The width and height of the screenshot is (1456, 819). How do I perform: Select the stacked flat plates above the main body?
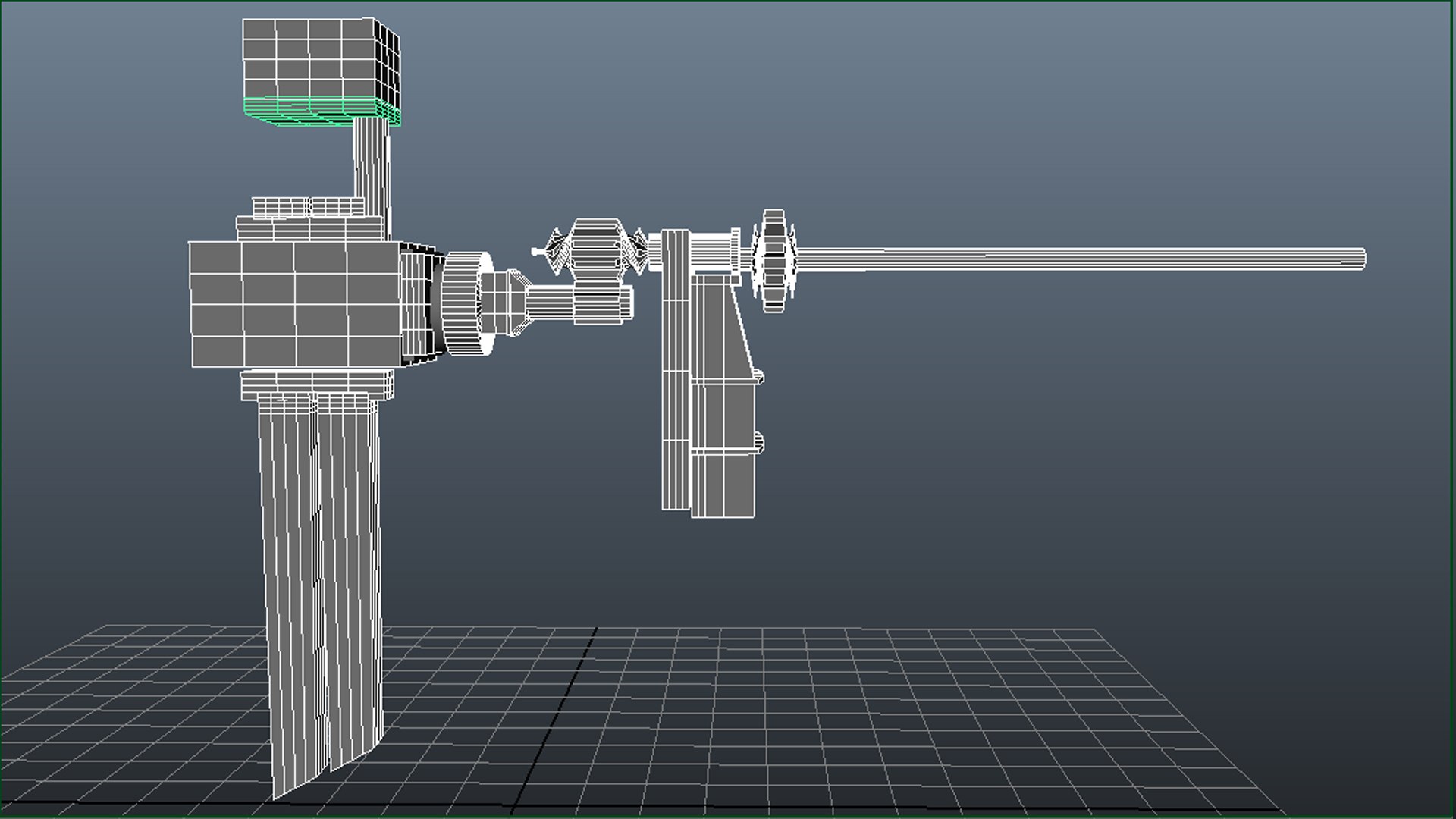pos(309,218)
